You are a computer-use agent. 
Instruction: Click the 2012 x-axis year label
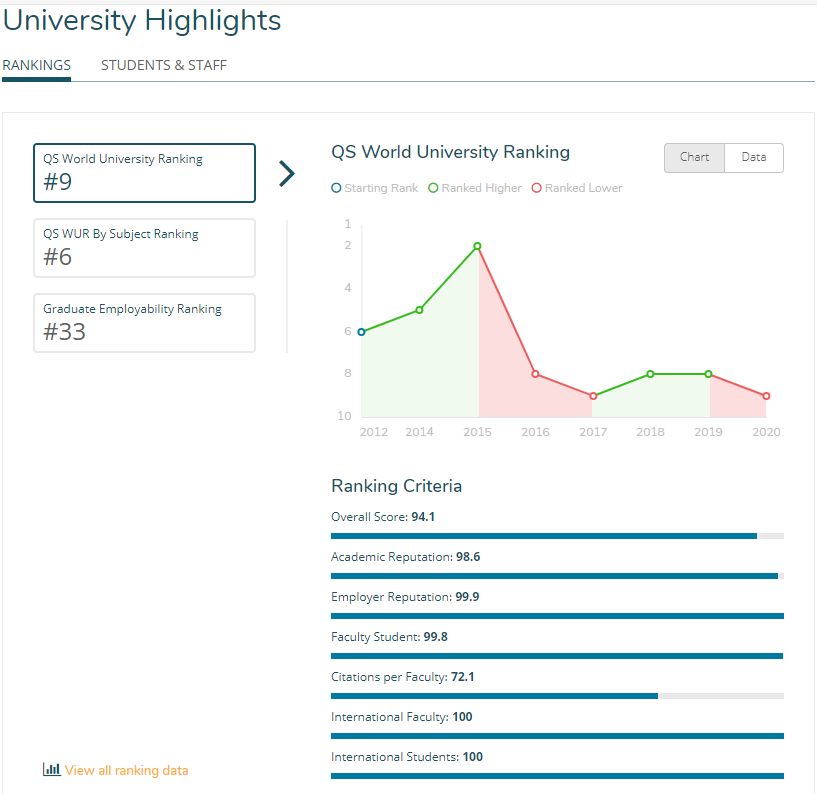coord(374,432)
